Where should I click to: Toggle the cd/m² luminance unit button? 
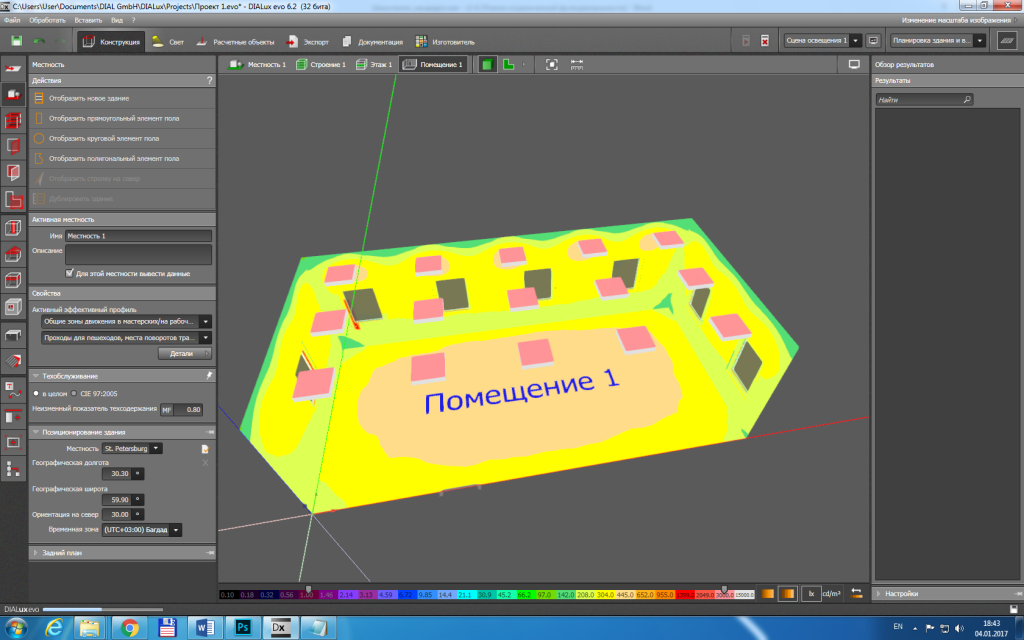[x=831, y=594]
